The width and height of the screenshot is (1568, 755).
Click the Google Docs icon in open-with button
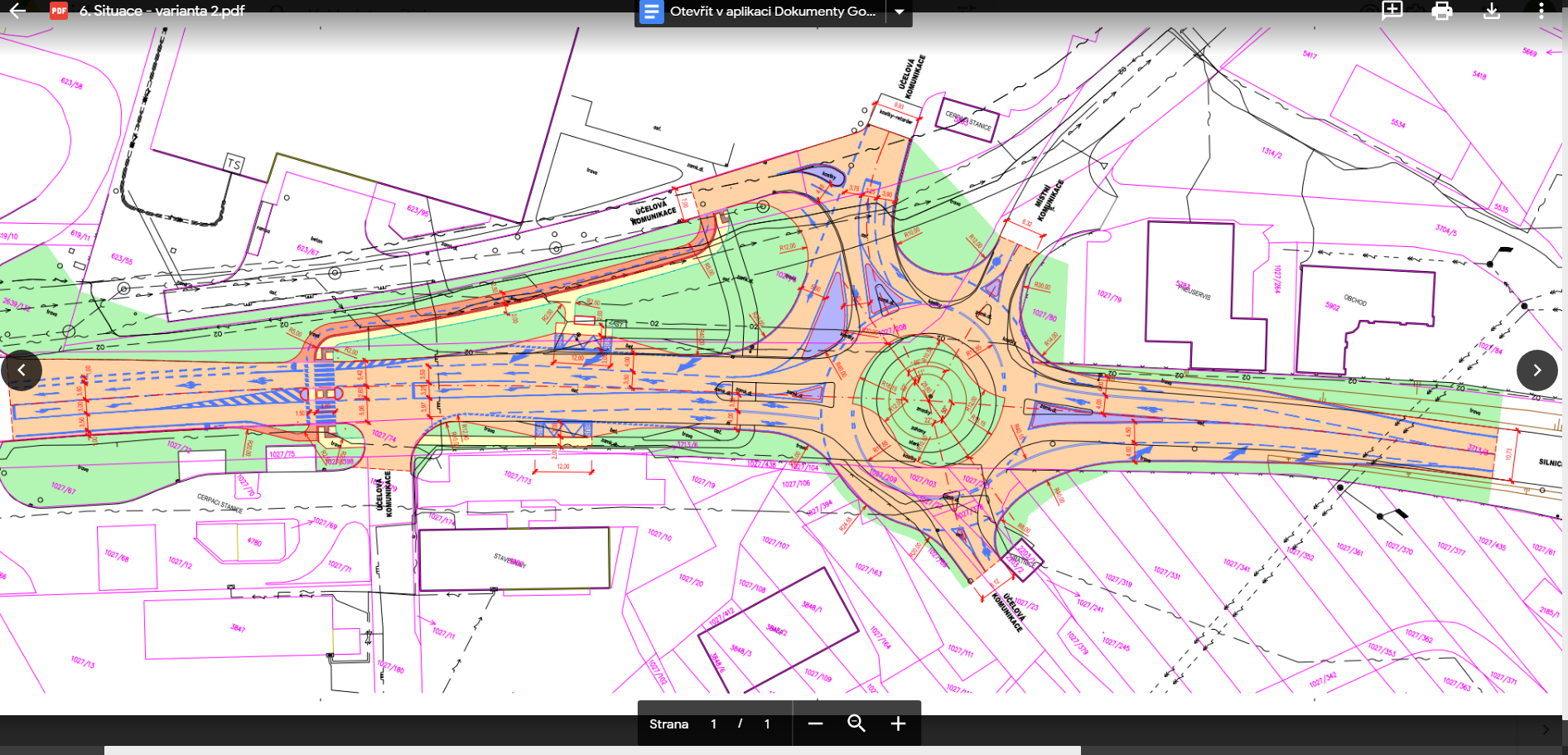[x=652, y=12]
